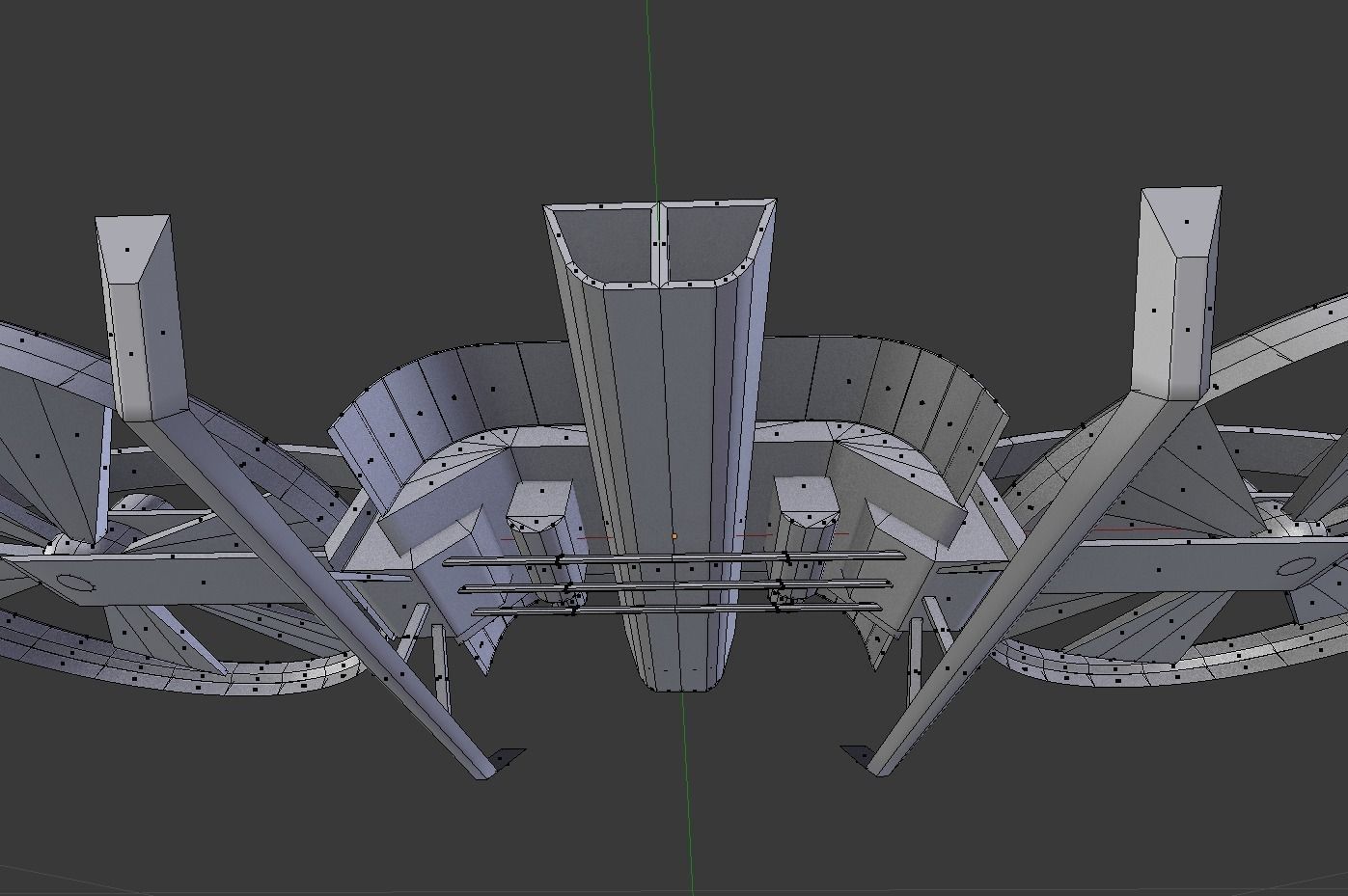
Task: Select the vertex at the tower's top edge
Action: coord(603,206)
